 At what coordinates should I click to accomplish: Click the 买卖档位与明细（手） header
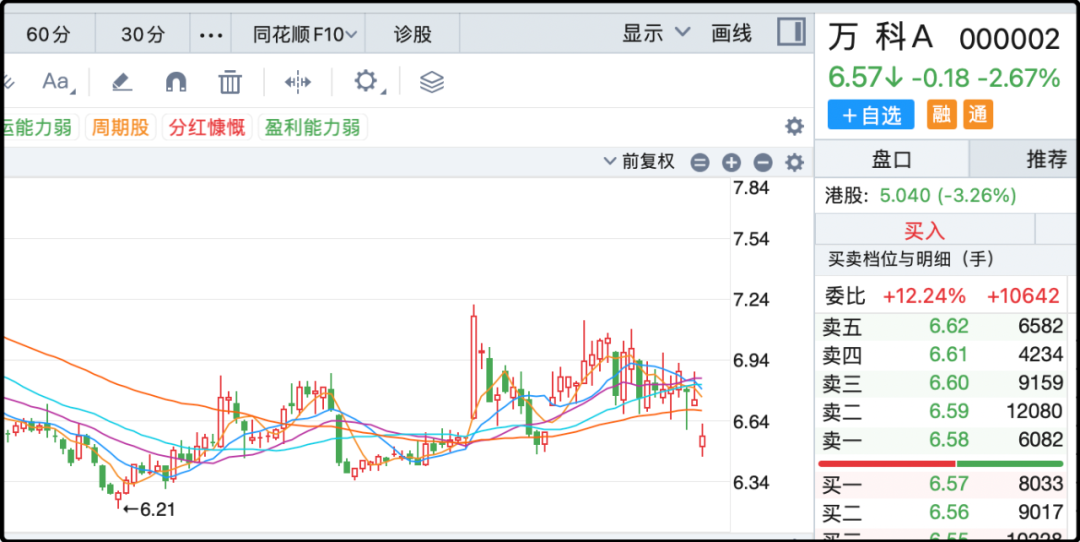(x=909, y=260)
